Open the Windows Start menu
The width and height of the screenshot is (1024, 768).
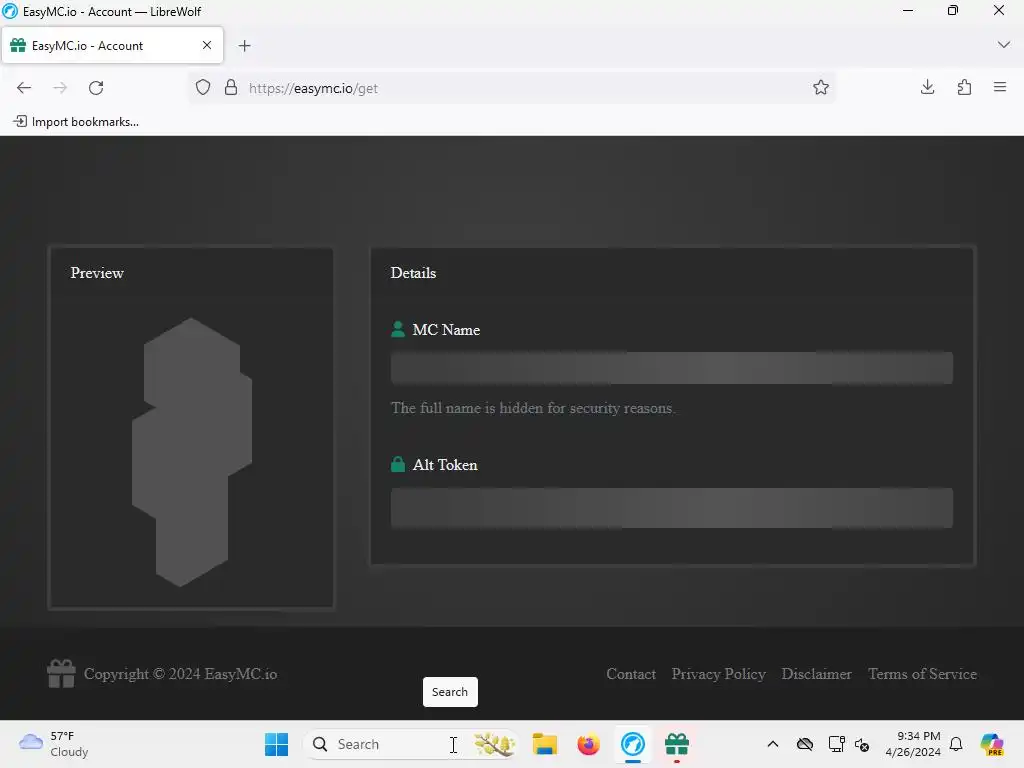pos(276,744)
